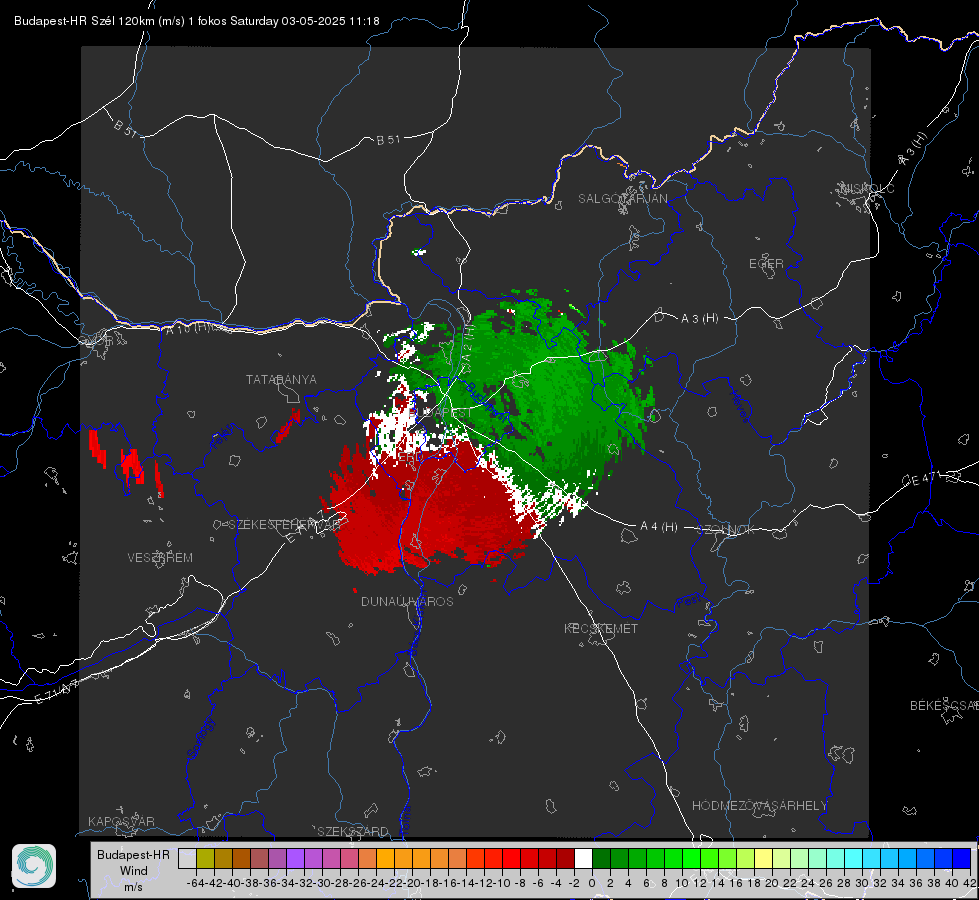Click the EGER city label
This screenshot has height=900, width=979.
[x=766, y=264]
